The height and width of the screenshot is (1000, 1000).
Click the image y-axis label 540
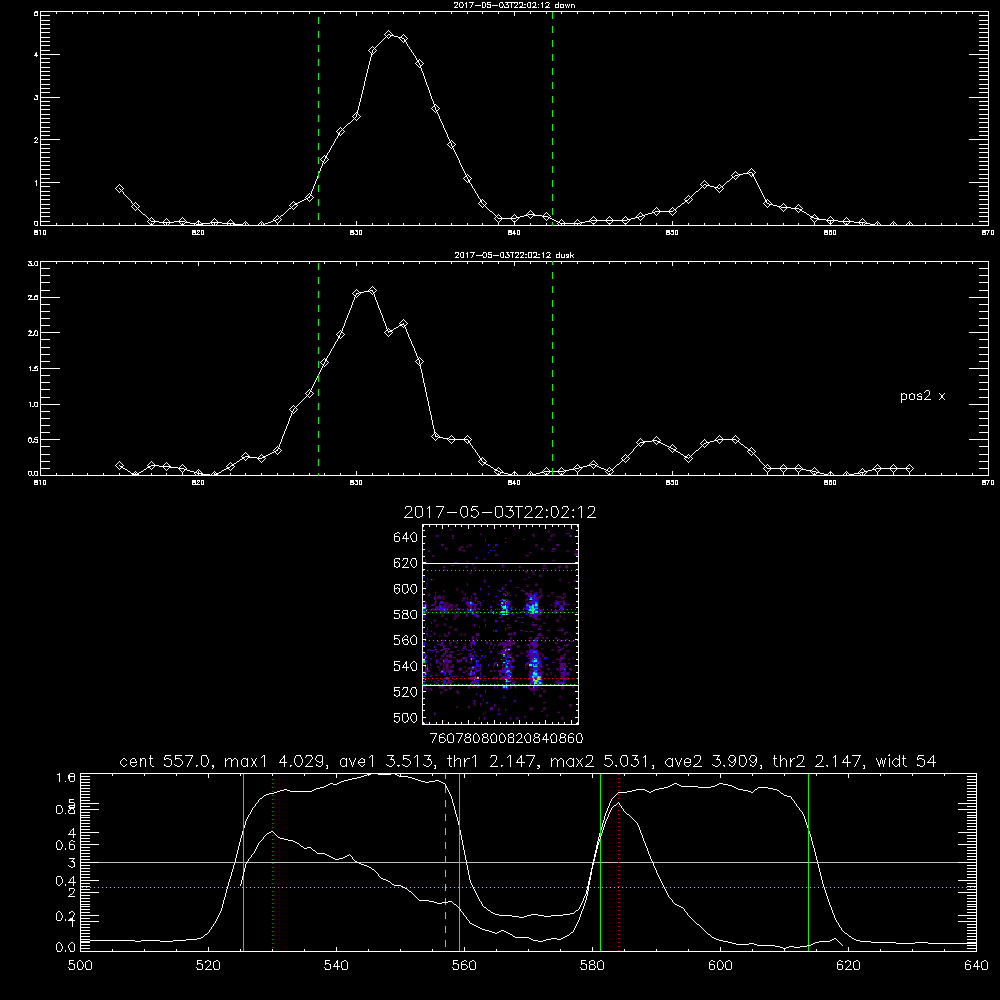coord(405,666)
